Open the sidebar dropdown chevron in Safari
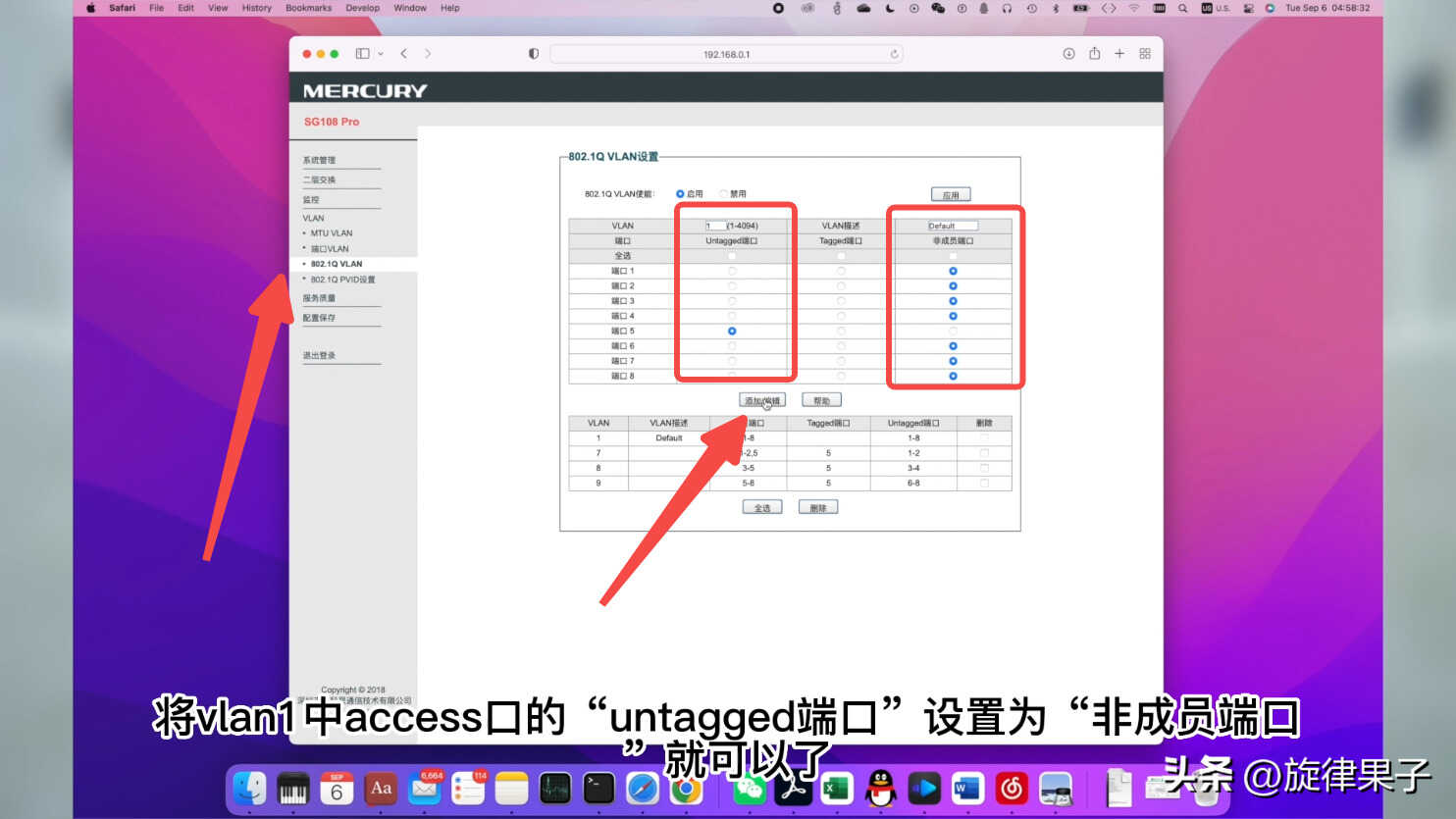 click(x=381, y=54)
